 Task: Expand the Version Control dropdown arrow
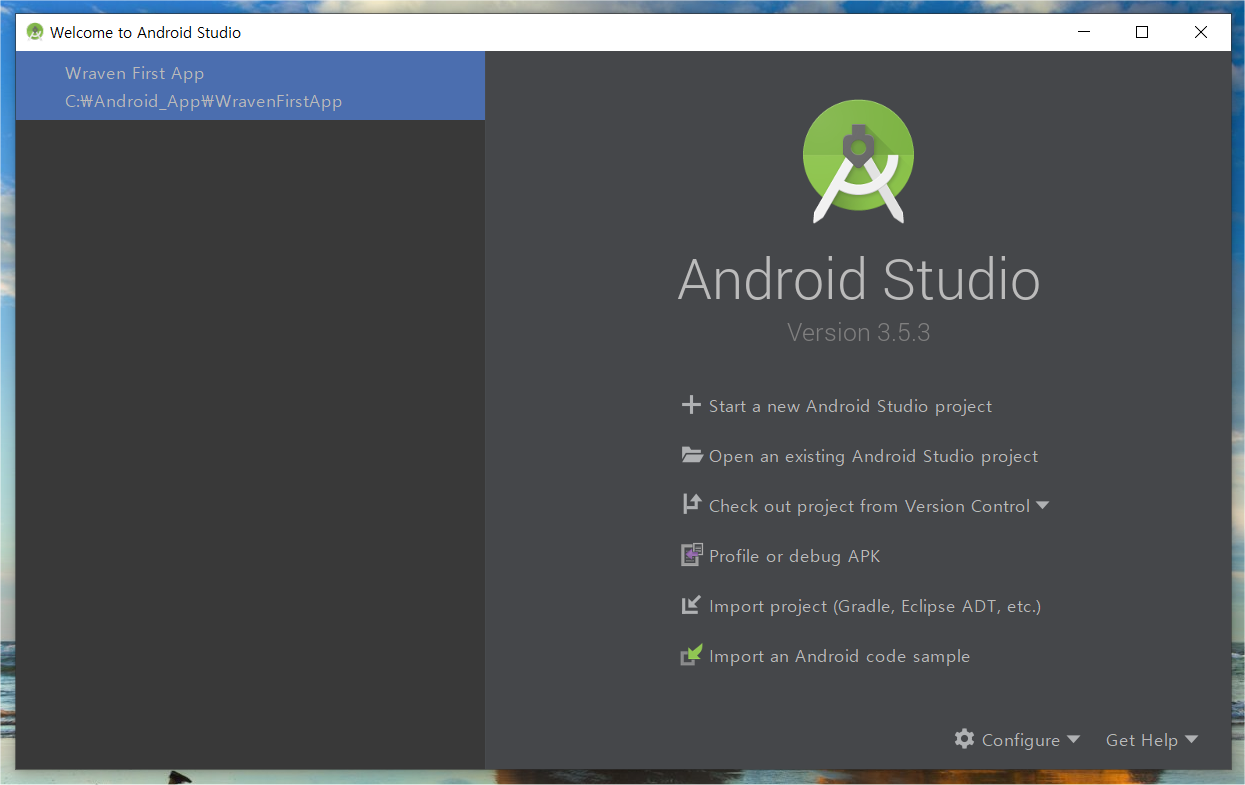click(x=1042, y=506)
